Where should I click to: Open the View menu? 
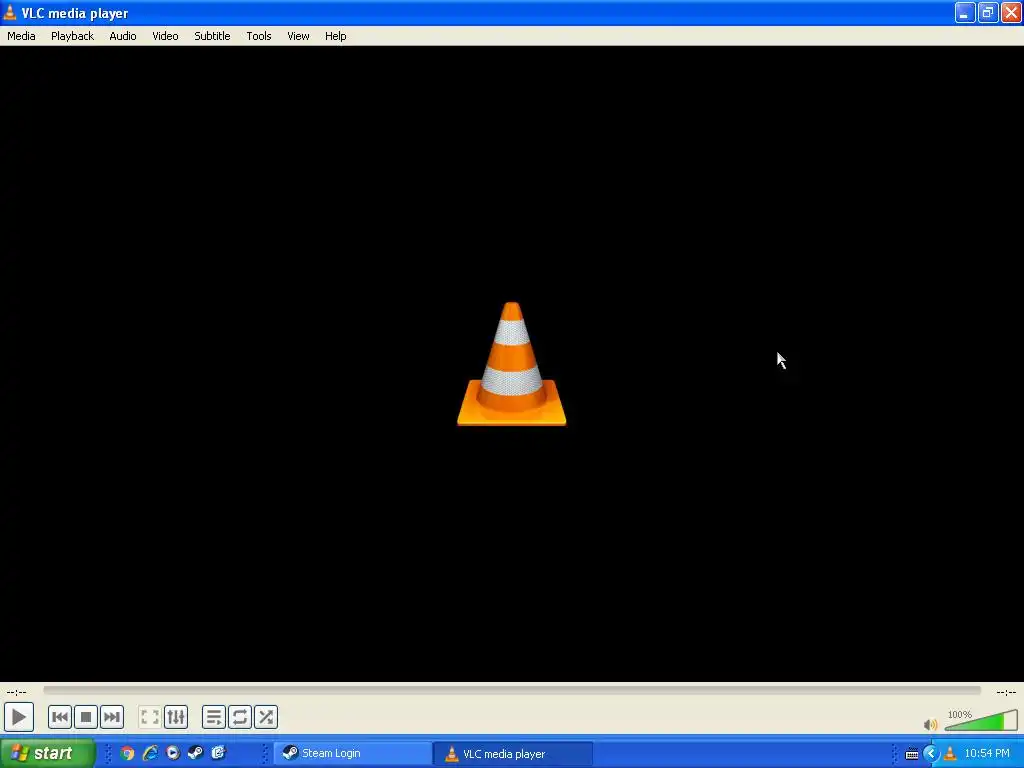298,36
